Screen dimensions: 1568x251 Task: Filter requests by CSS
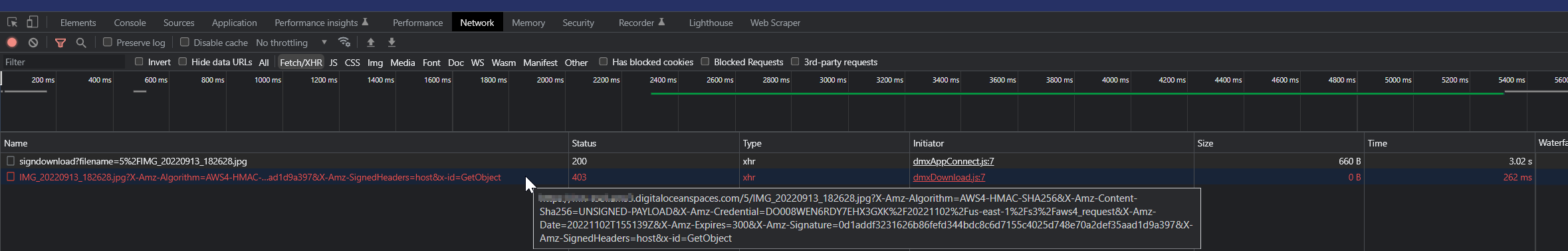coord(352,63)
